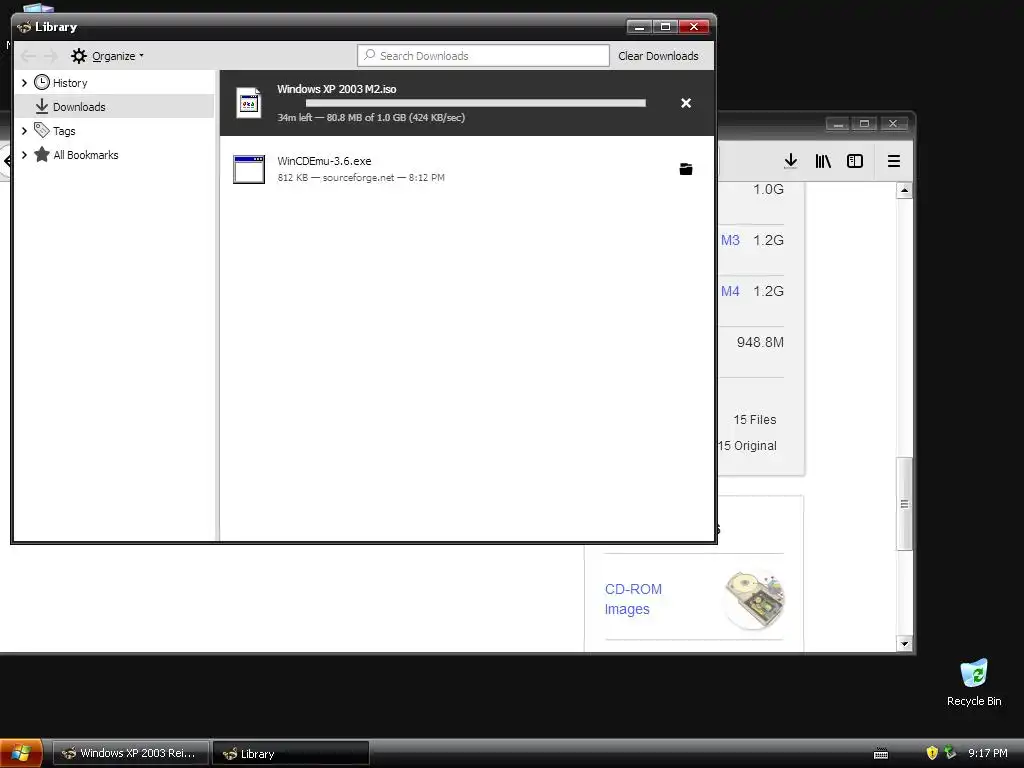Click the download progress bar
1024x768 pixels.
(475, 103)
